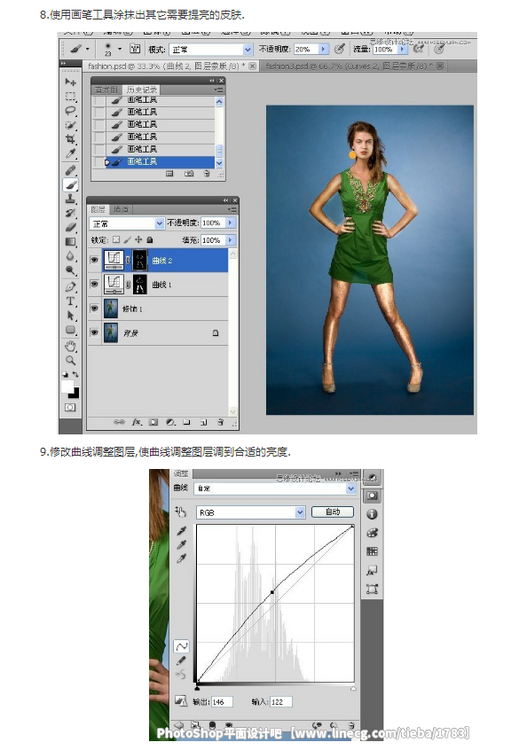519x750 pixels.
Task: Switch to fashion3.psd document tab
Action: click(355, 66)
